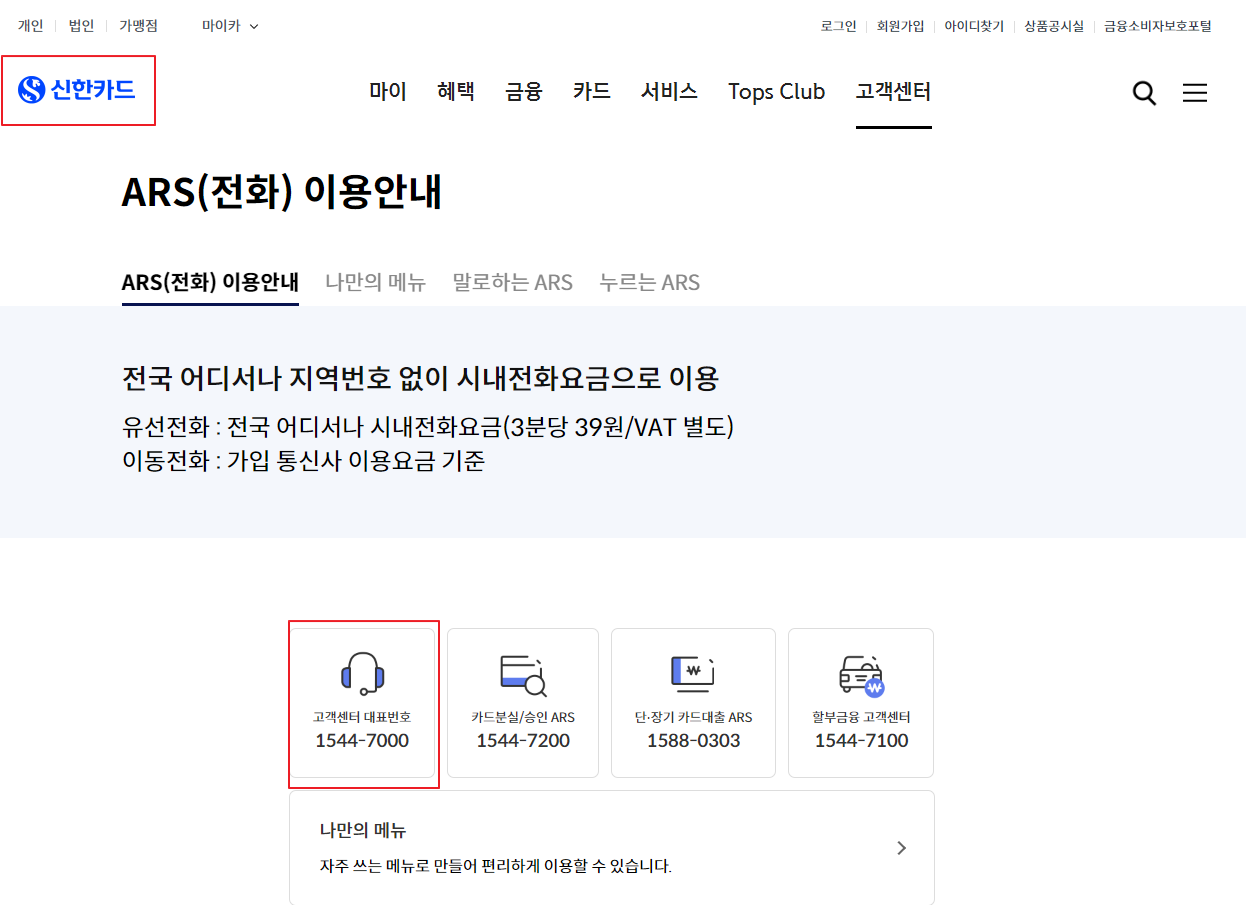Click the headset icon for 고객센터 대표번호
The image size is (1246, 905).
tap(362, 673)
